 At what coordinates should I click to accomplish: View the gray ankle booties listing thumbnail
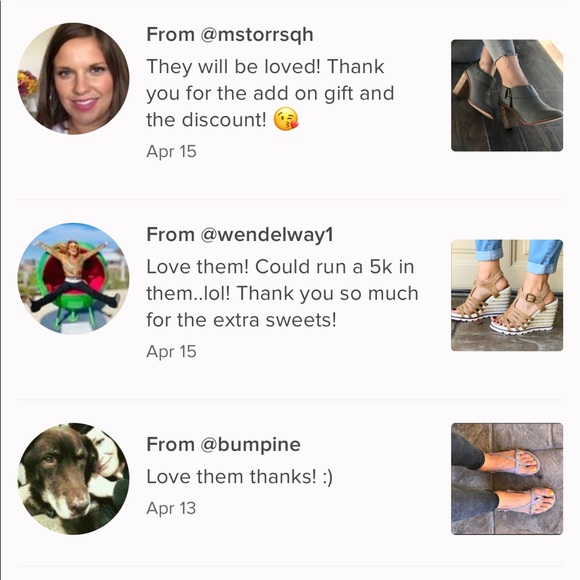point(507,95)
